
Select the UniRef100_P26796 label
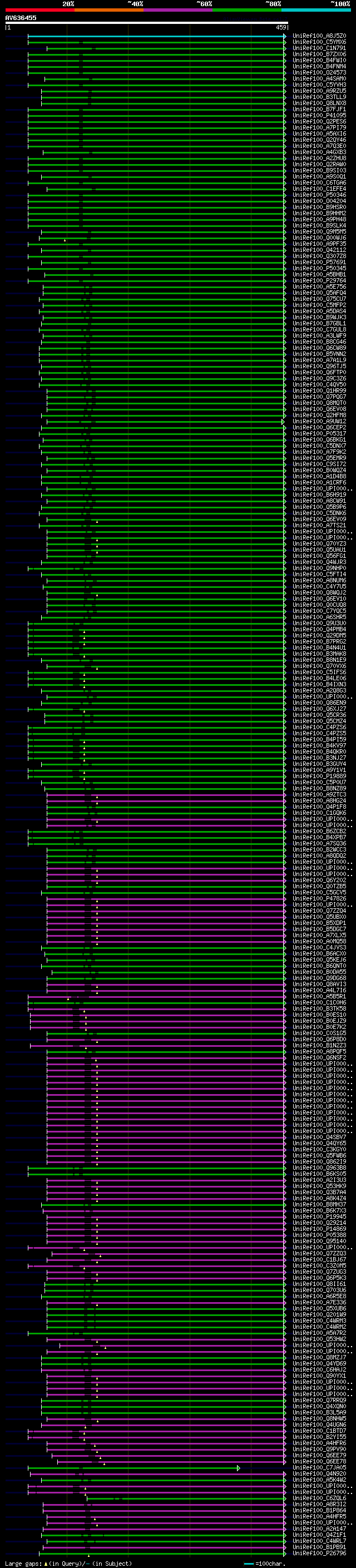point(319,1553)
